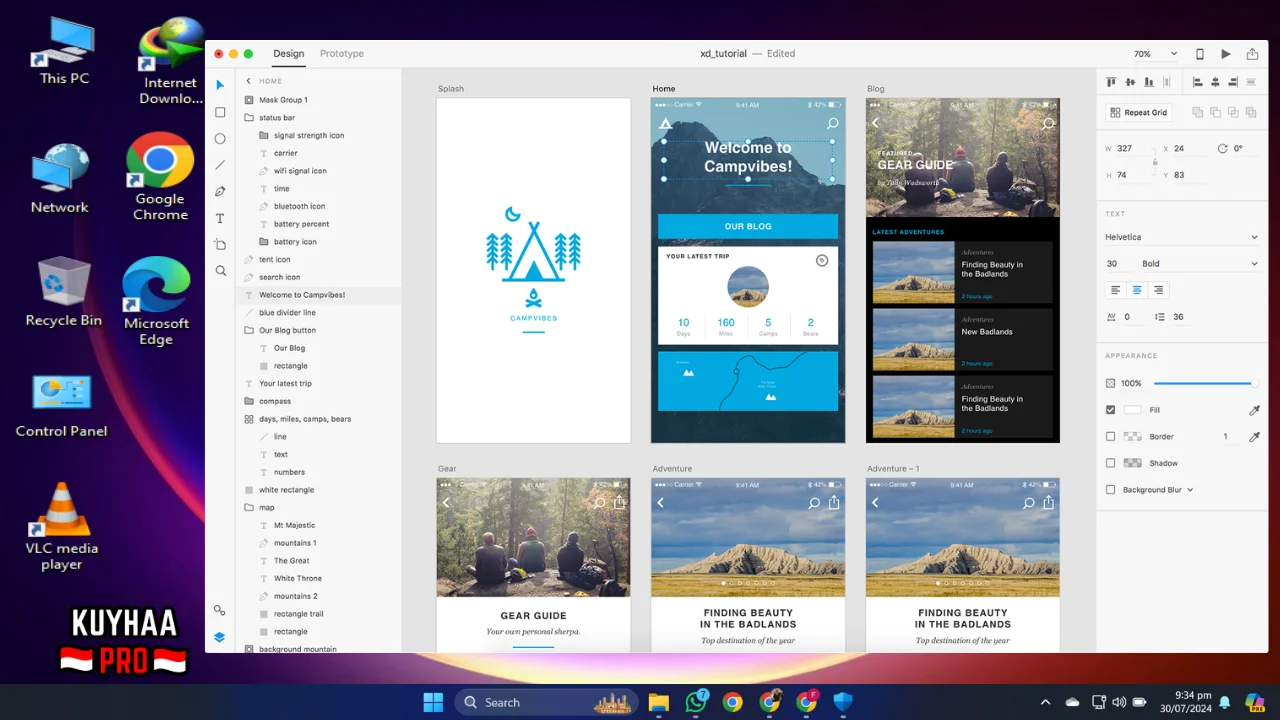Image resolution: width=1280 pixels, height=720 pixels.
Task: Switch to the Design tab
Action: point(289,54)
